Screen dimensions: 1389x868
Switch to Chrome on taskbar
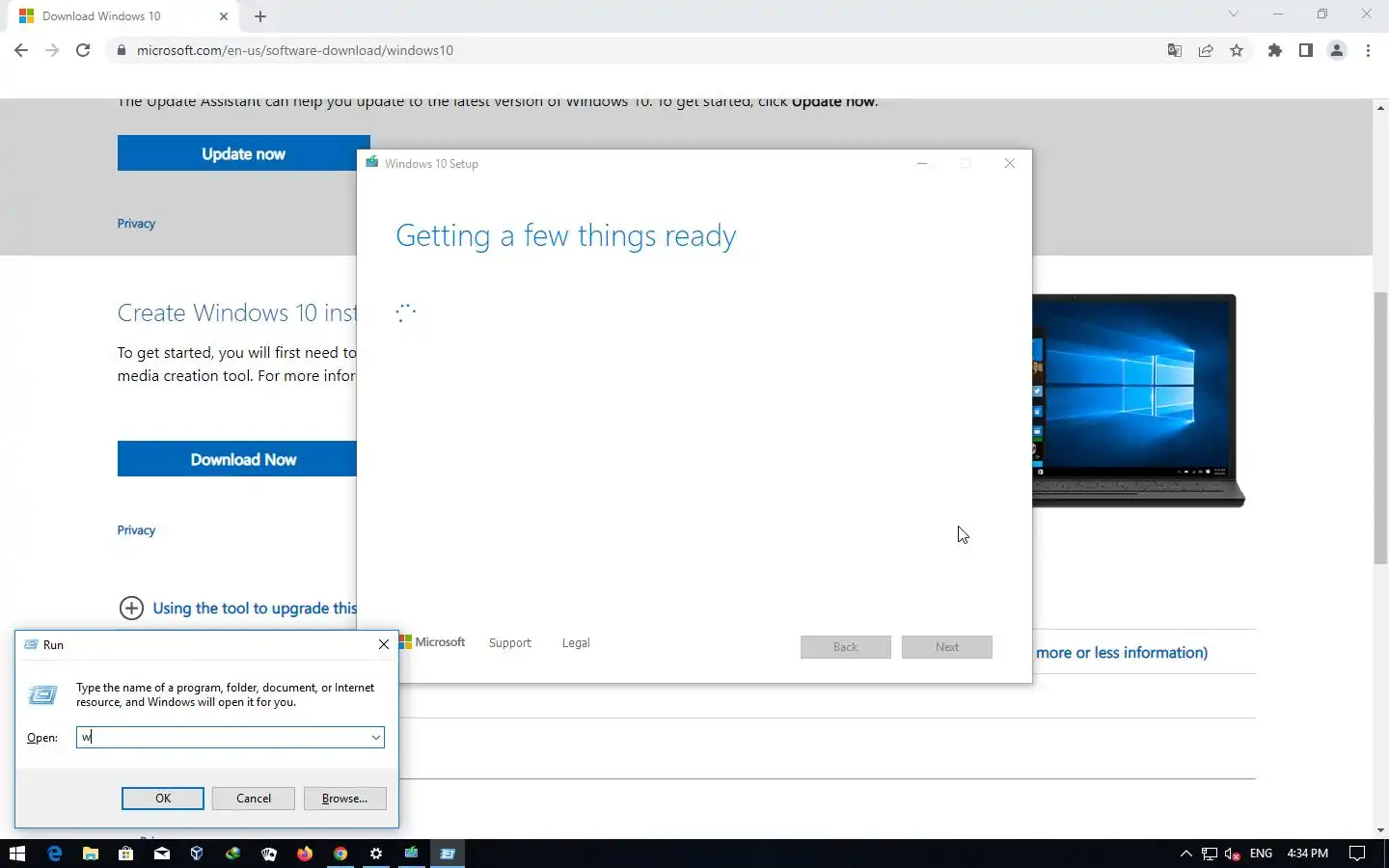tap(340, 854)
